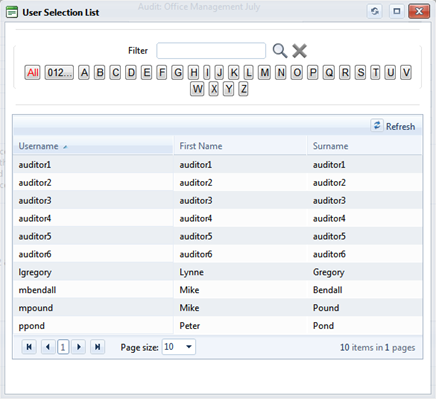Filter usernames starting with V
This screenshot has width=436, height=399.
click(406, 72)
